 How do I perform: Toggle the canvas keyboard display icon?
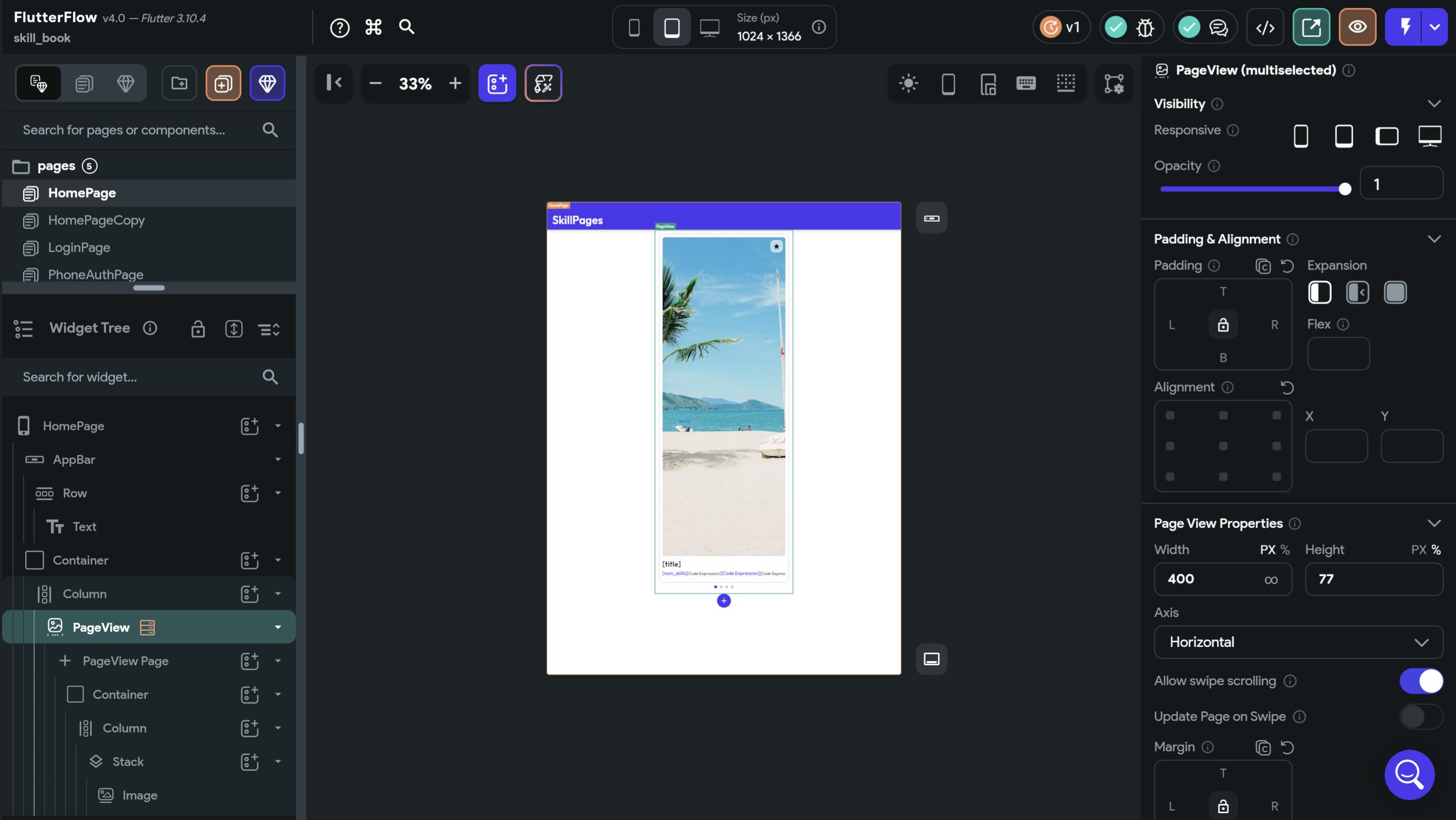coord(1025,84)
